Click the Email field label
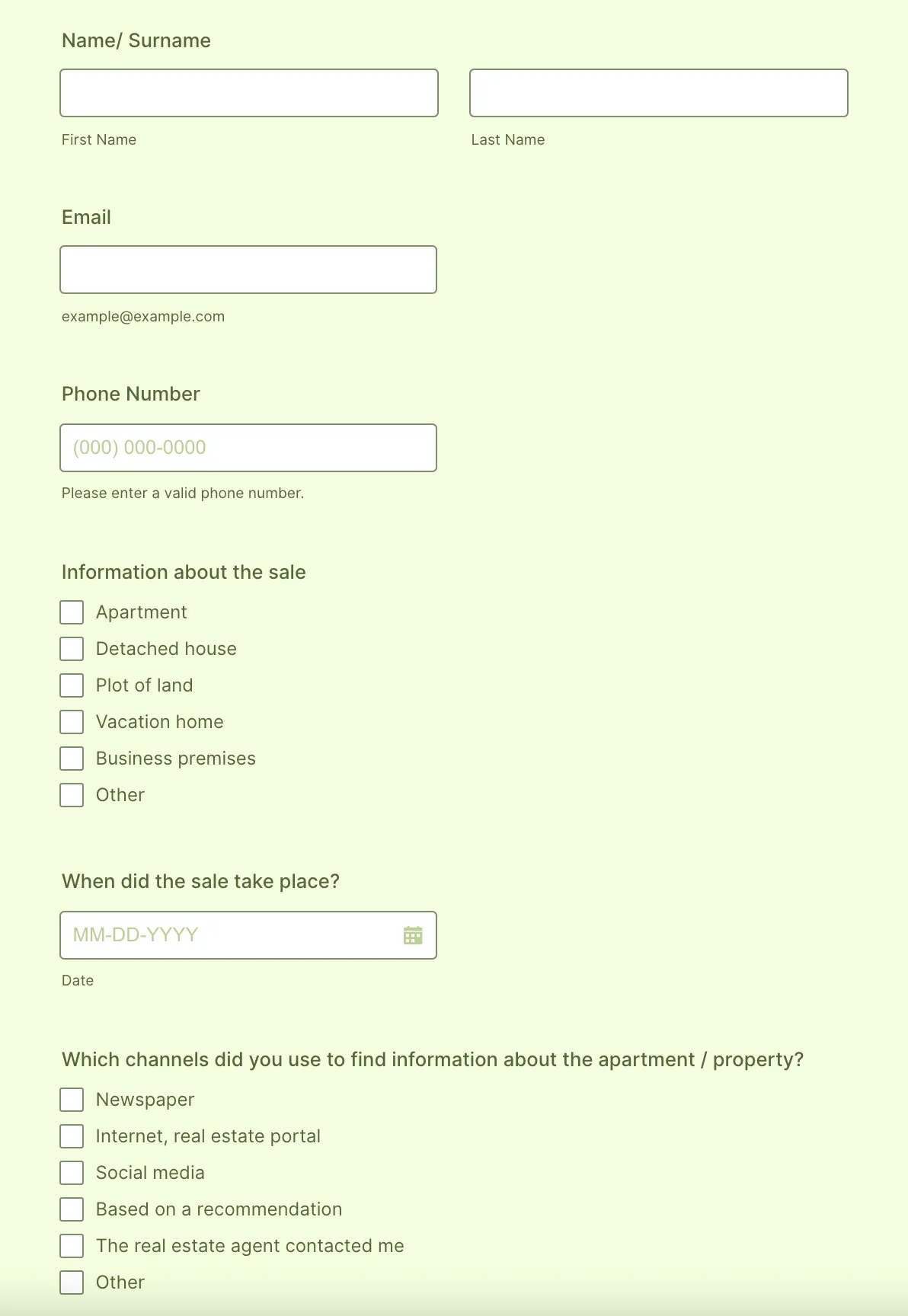Viewport: 908px width, 1316px height. point(86,218)
